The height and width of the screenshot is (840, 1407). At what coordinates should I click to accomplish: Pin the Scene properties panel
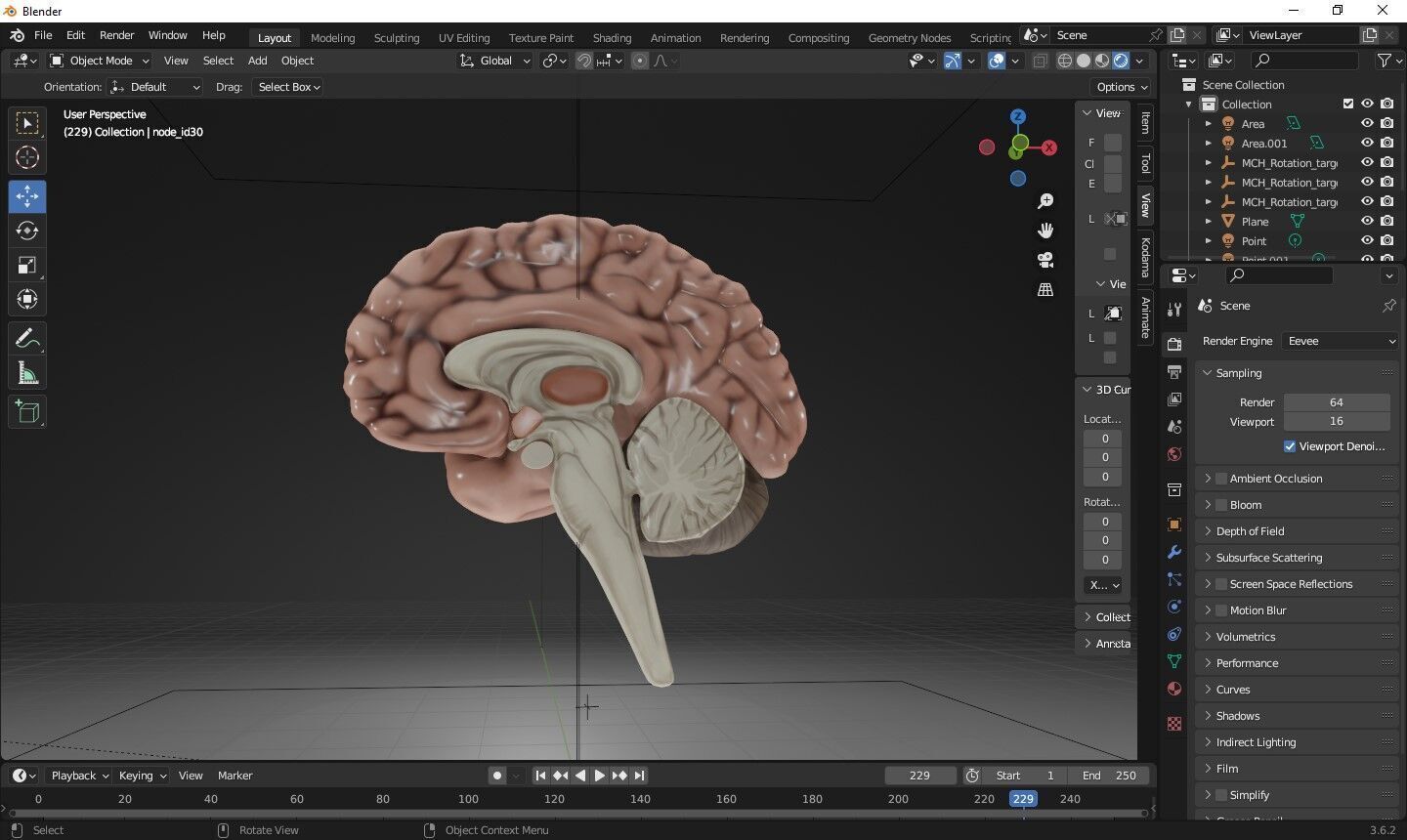pyautogui.click(x=1388, y=306)
